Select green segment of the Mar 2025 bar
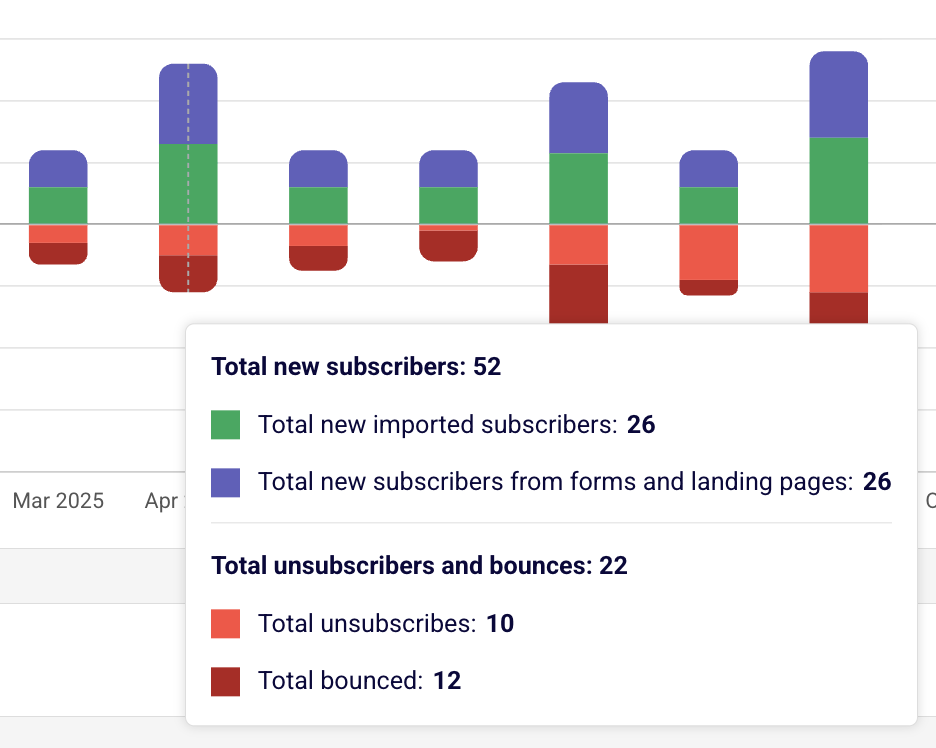Image resolution: width=936 pixels, height=748 pixels. click(58, 206)
